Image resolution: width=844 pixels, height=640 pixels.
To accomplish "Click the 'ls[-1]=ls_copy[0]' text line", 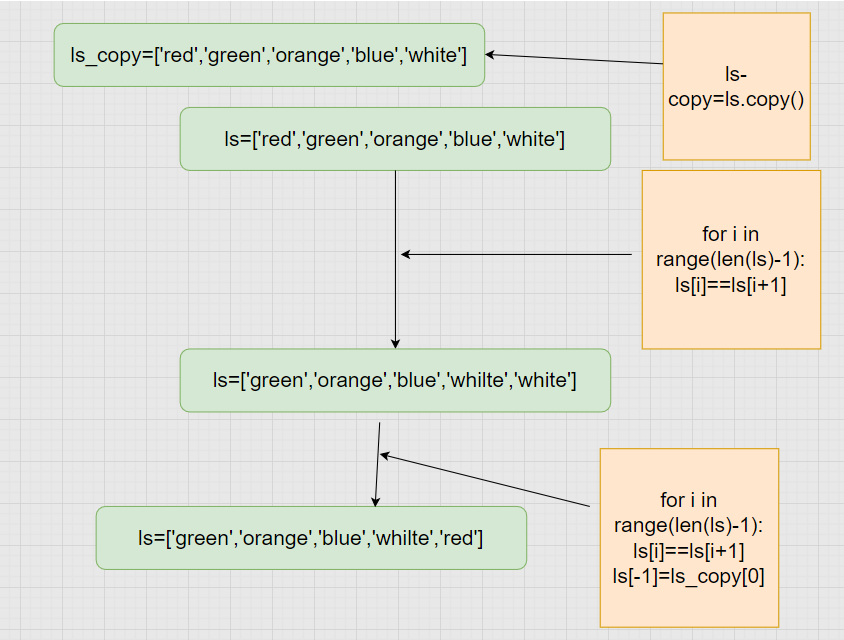I will tap(688, 576).
